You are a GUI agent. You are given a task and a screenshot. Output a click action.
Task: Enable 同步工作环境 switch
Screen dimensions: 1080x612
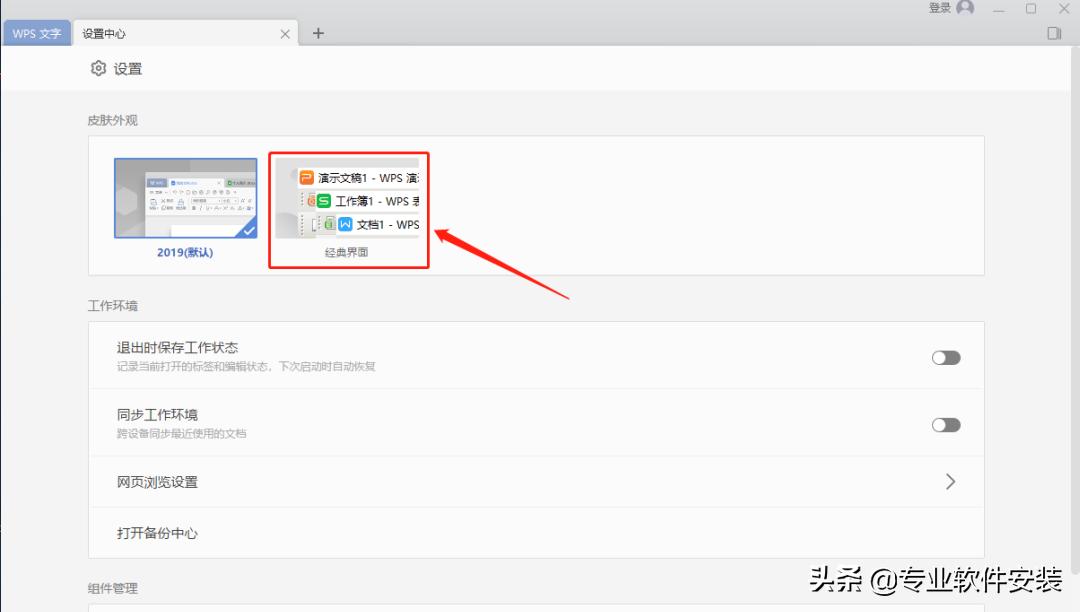[x=946, y=425]
